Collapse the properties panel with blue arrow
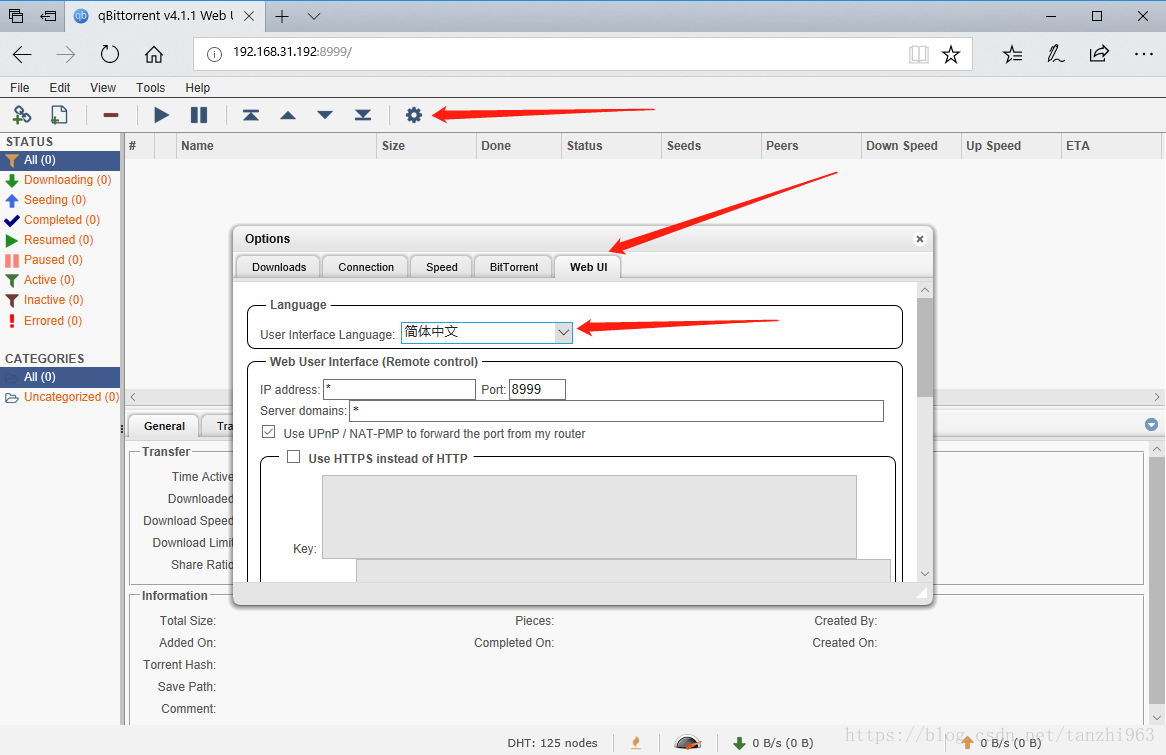 tap(1151, 425)
